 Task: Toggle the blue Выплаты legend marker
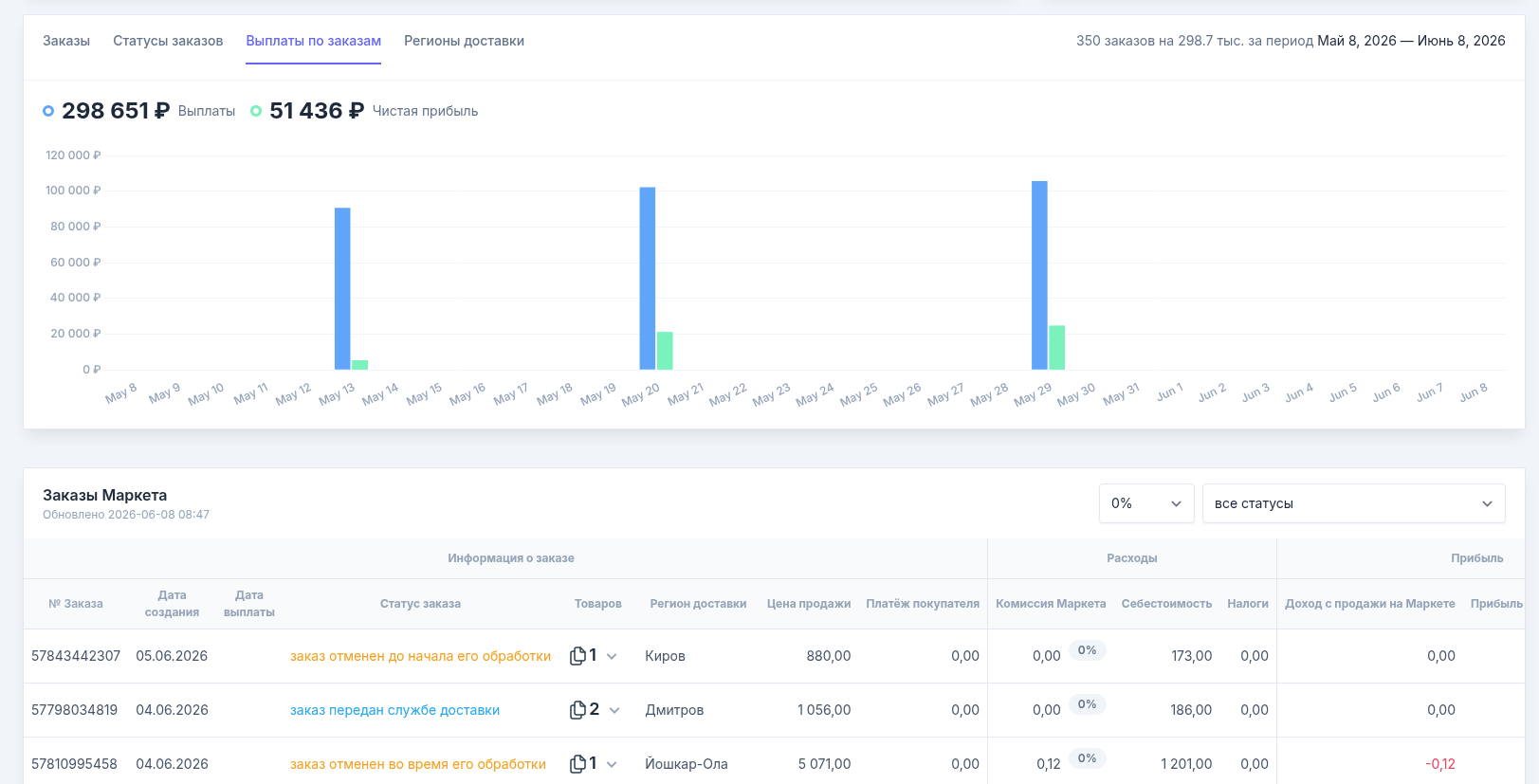[x=48, y=111]
